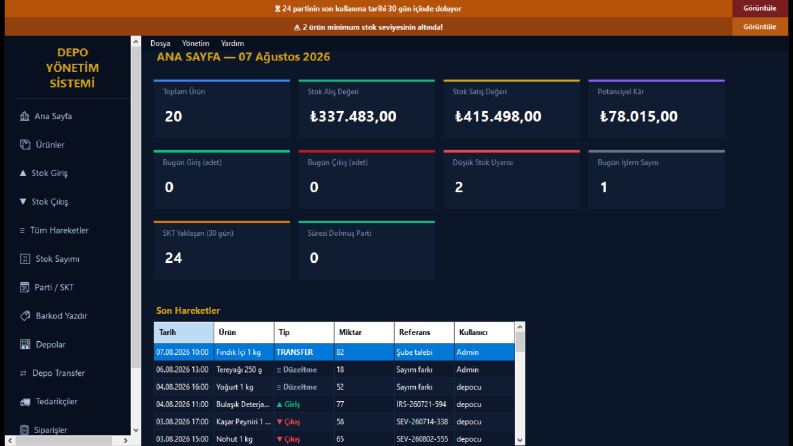Screen dimensions: 793x446
Task: Click the Parti / SKT calendar icon
Action: (24, 287)
